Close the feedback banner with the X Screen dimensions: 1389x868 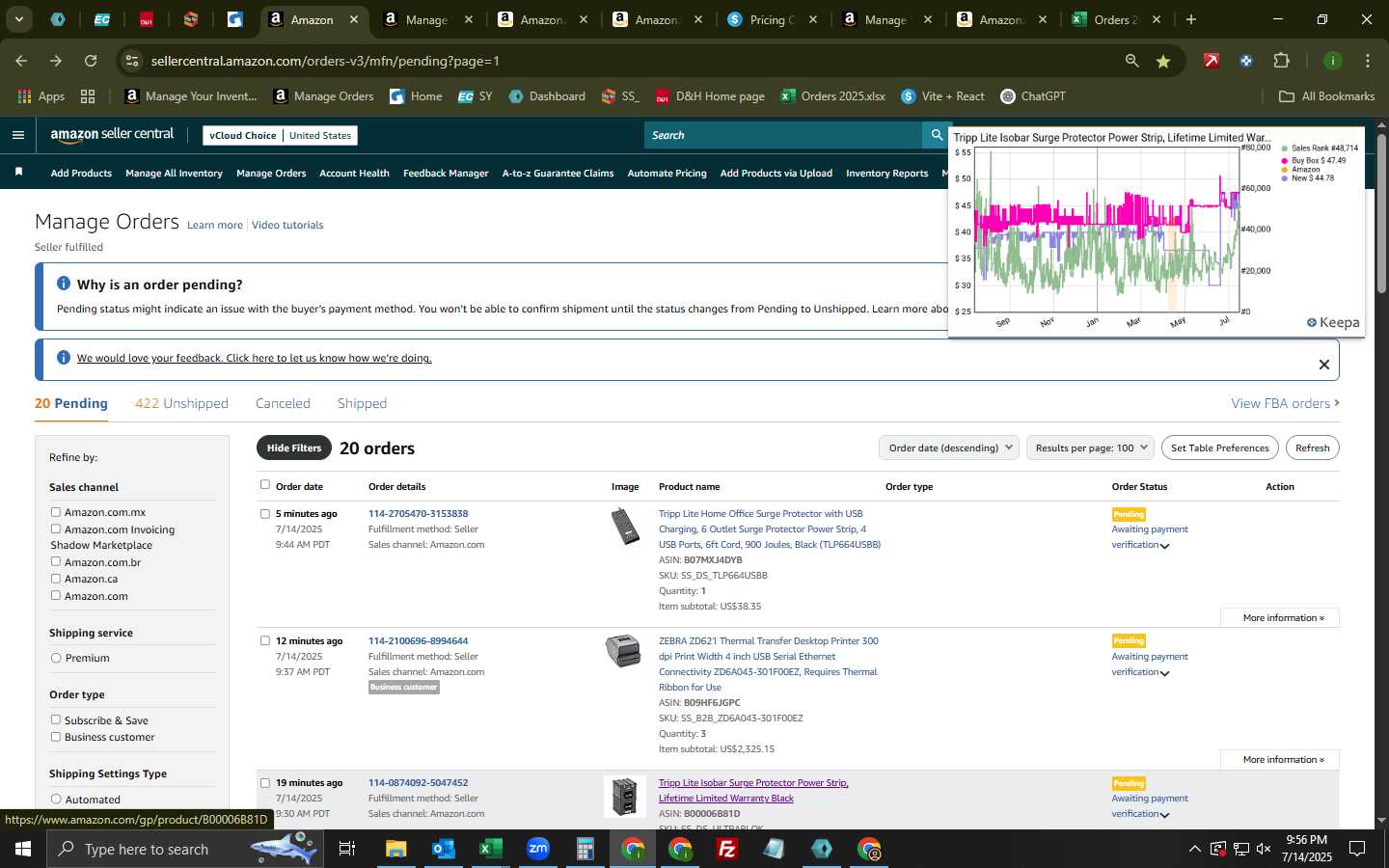click(1323, 365)
